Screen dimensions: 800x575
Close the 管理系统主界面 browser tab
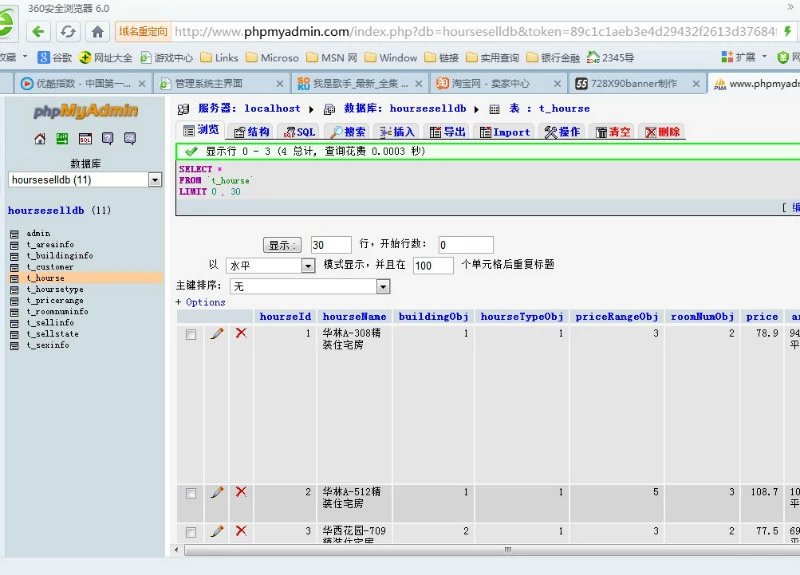(x=280, y=84)
